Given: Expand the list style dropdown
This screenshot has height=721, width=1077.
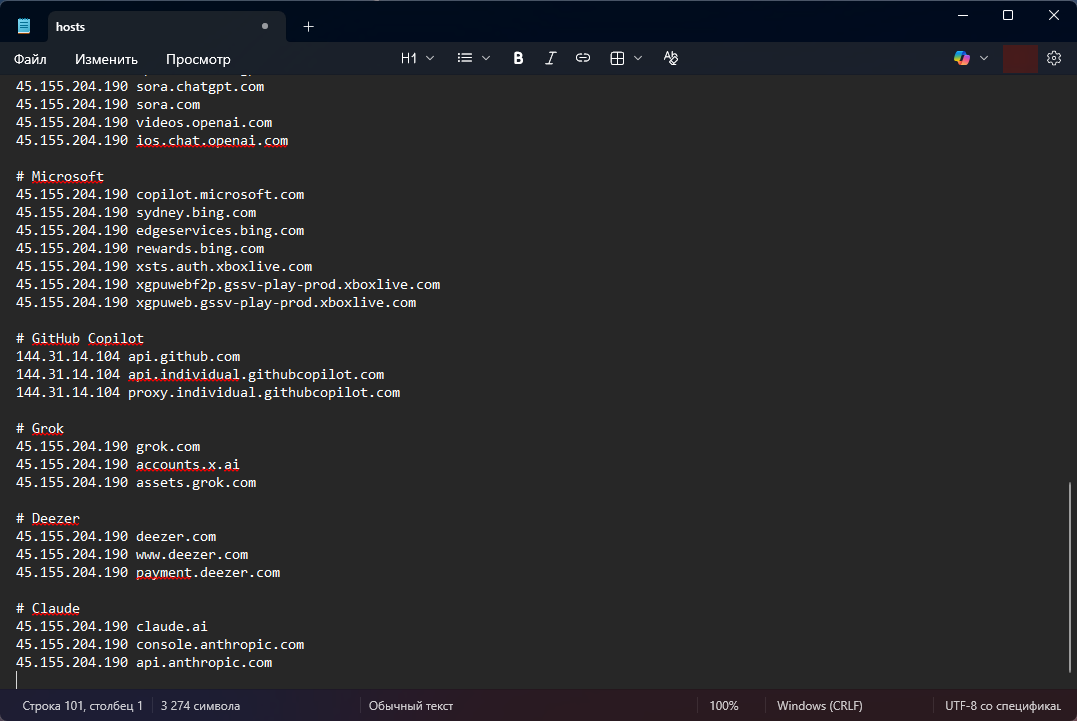Looking at the screenshot, I should click(473, 59).
